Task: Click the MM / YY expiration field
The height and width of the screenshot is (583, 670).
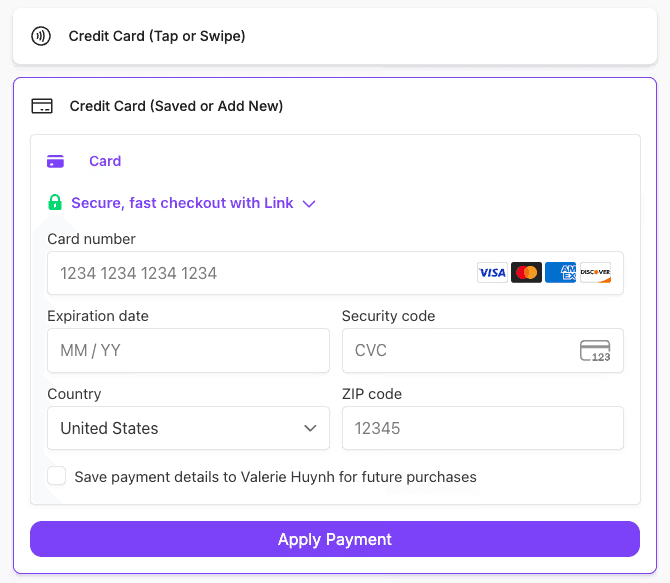Action: coord(188,351)
